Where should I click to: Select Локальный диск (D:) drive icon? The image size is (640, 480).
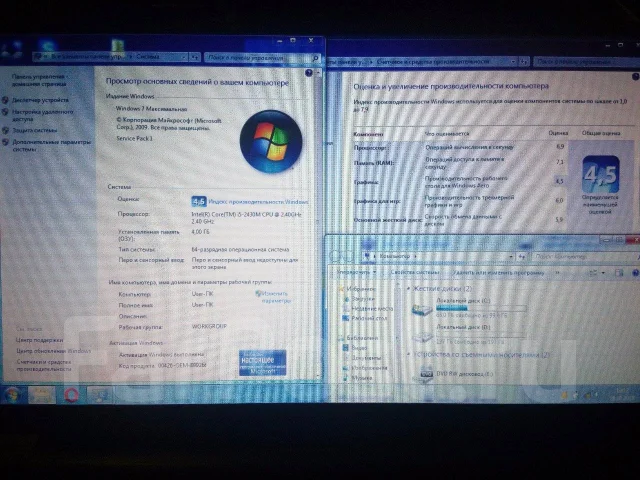pos(422,336)
